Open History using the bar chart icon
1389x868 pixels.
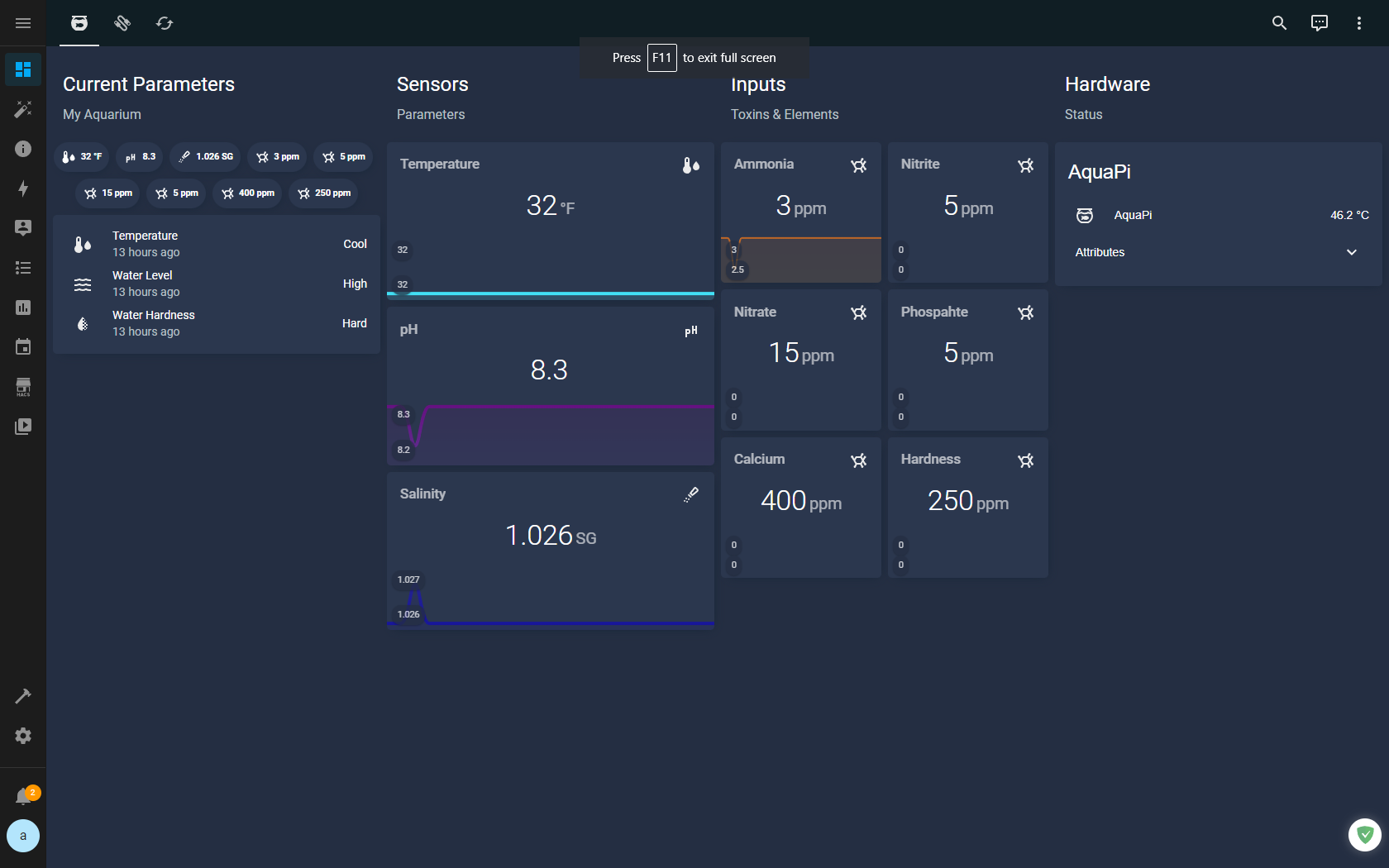point(23,307)
